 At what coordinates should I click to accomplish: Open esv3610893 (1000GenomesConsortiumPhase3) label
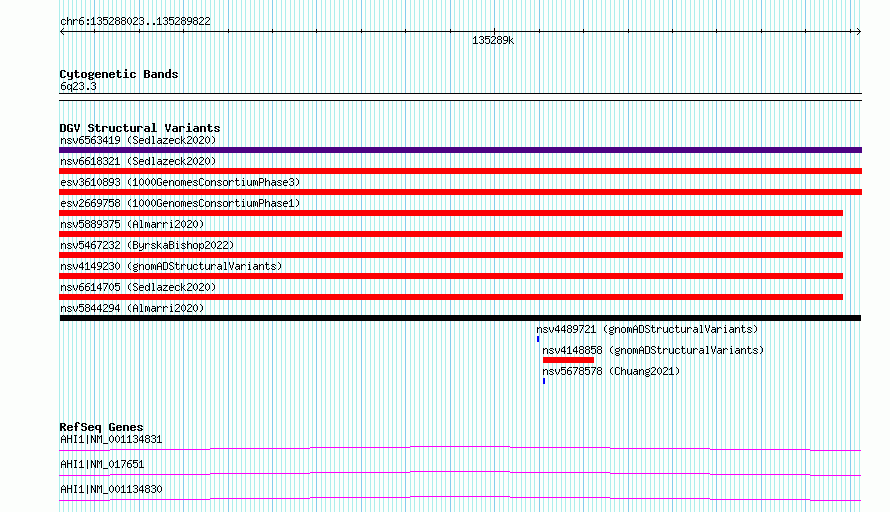(x=180, y=182)
